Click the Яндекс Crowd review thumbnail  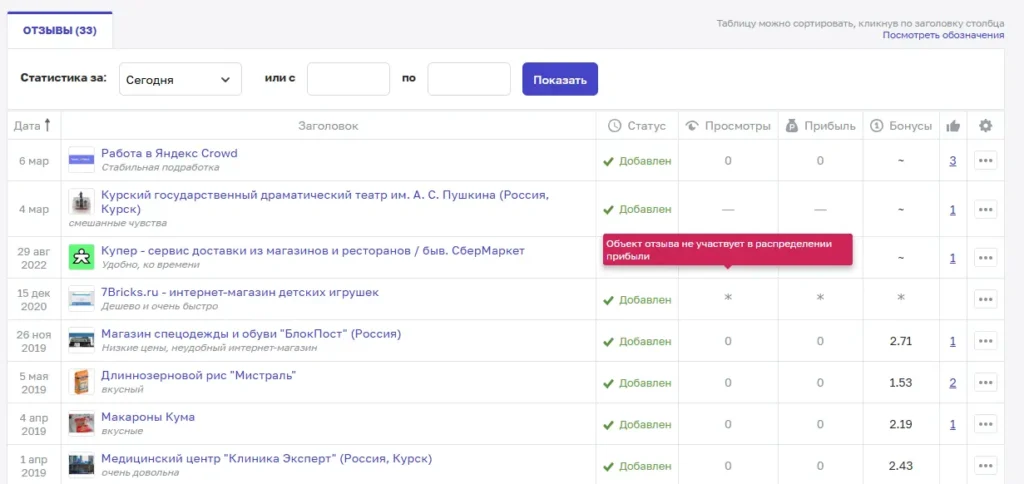click(82, 160)
